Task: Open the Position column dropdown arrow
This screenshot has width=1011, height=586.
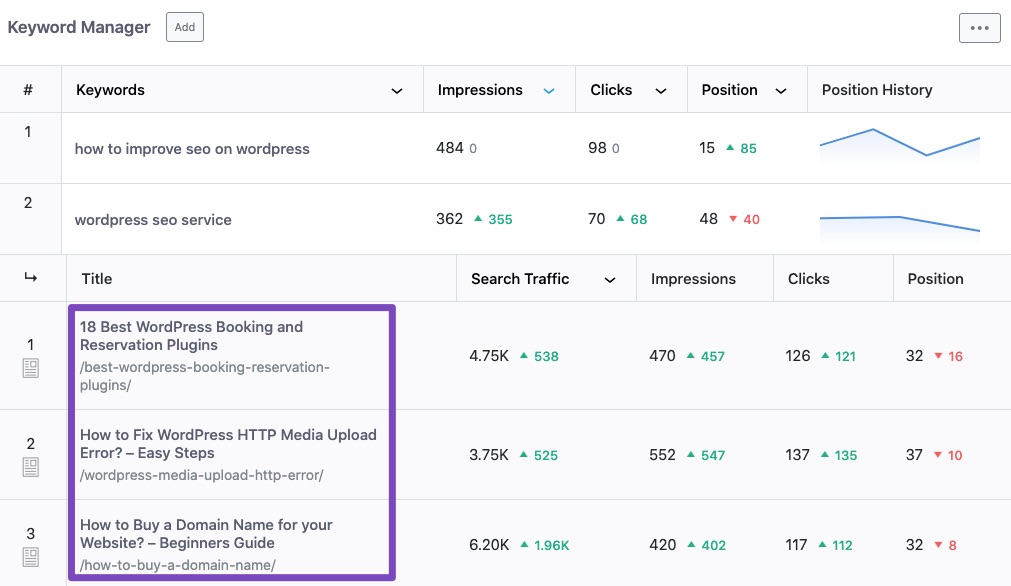Action: (x=781, y=91)
